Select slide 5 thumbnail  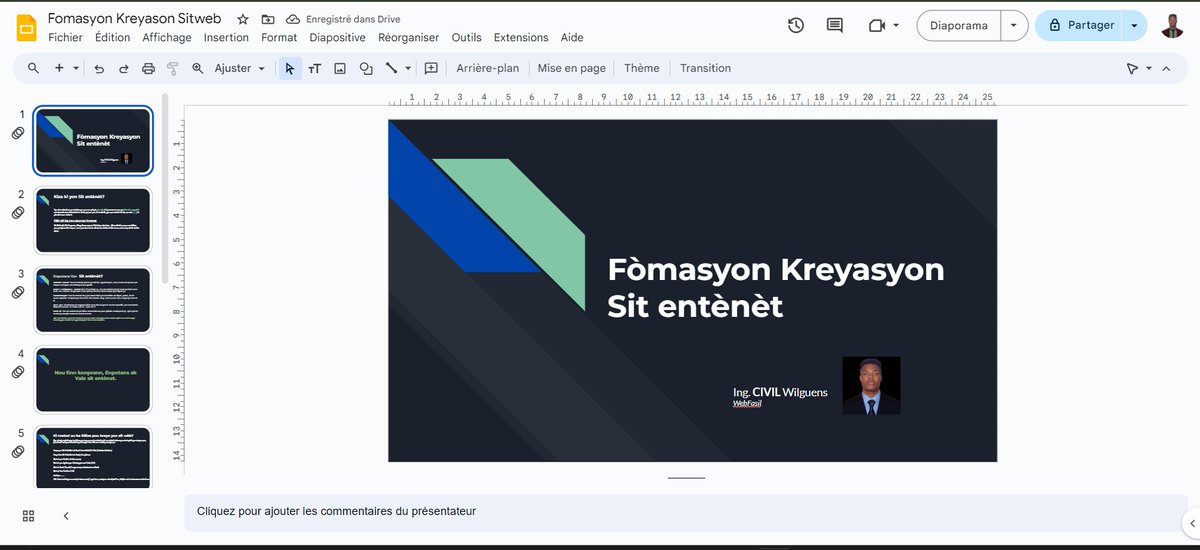(x=93, y=457)
